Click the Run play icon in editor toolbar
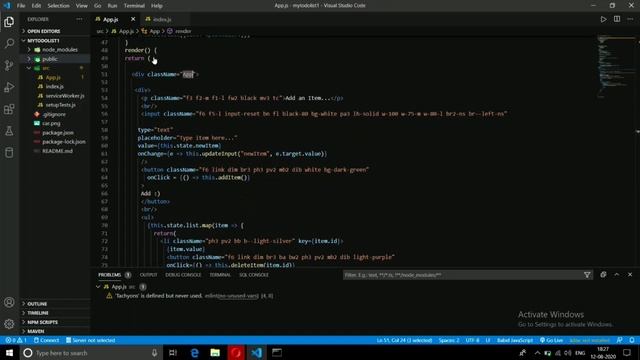Screen dimensions: 640x360 [x=603, y=19]
